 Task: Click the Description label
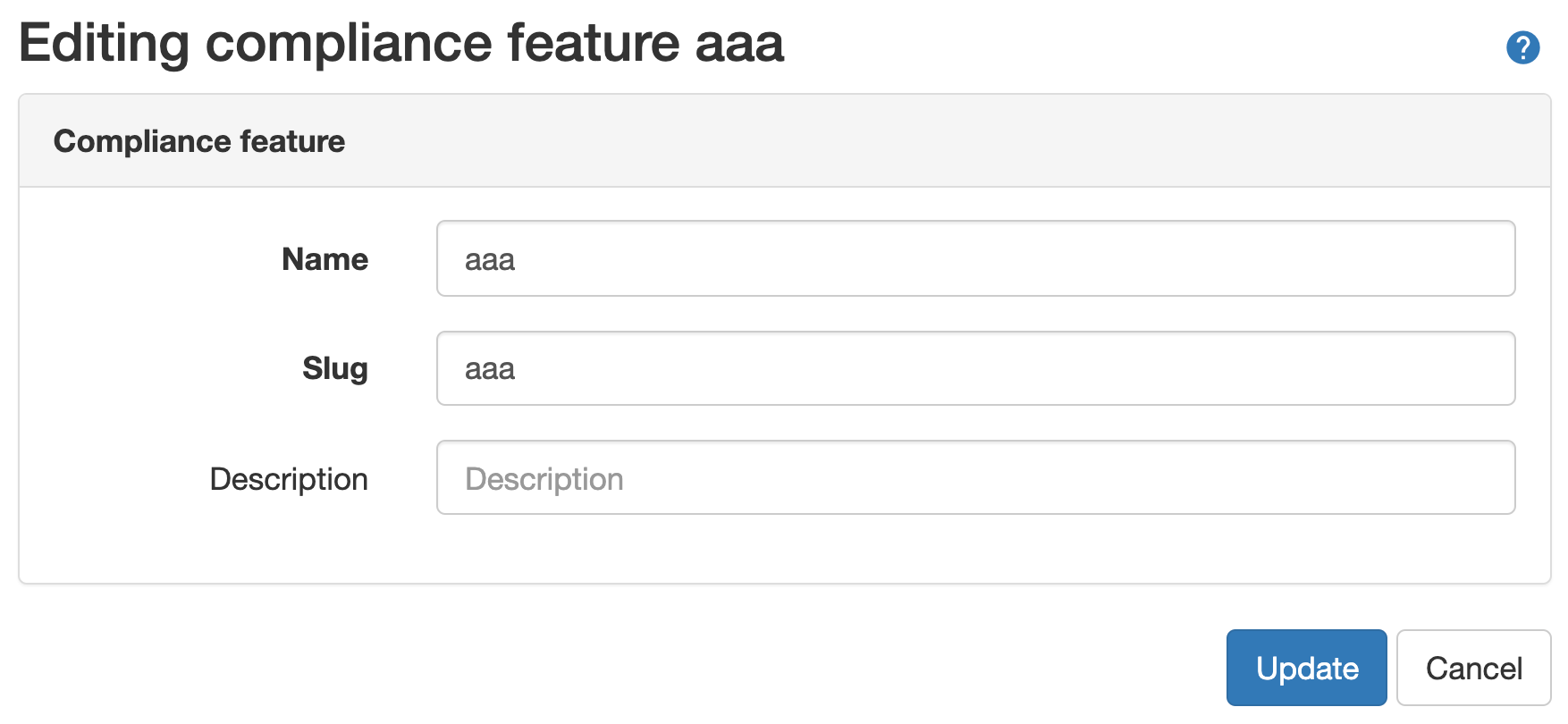(x=287, y=478)
